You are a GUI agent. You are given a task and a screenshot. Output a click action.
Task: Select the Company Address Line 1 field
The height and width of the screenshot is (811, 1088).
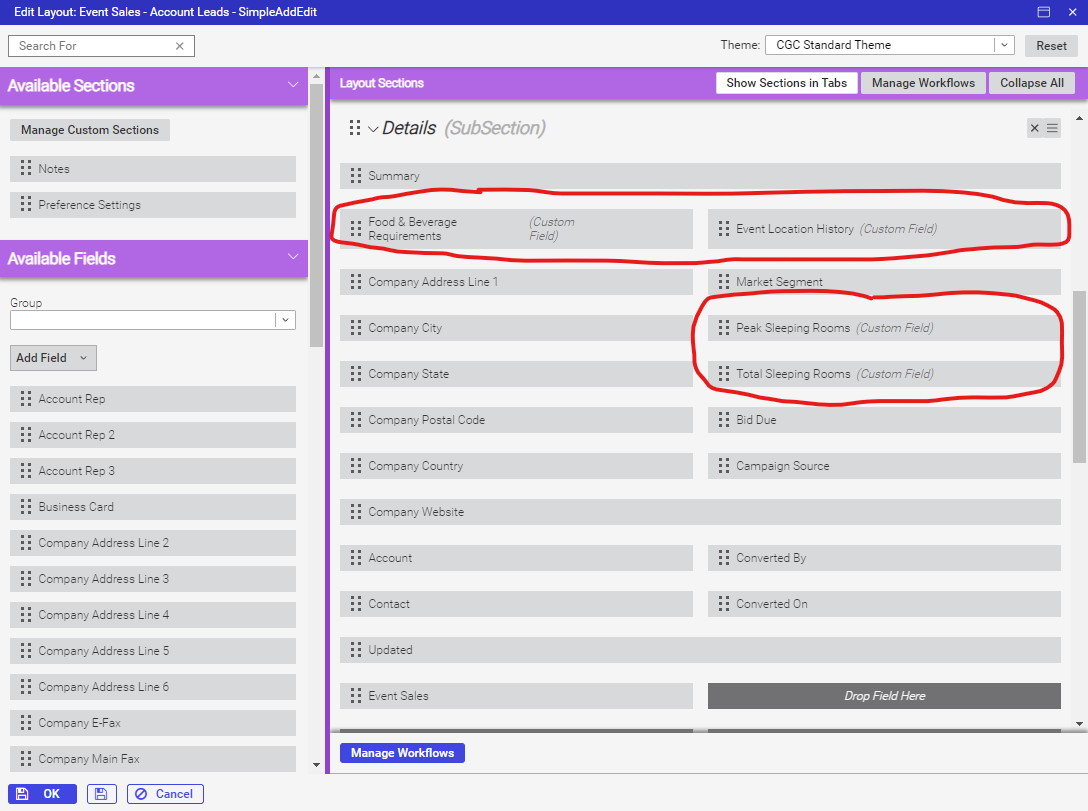click(x=516, y=282)
